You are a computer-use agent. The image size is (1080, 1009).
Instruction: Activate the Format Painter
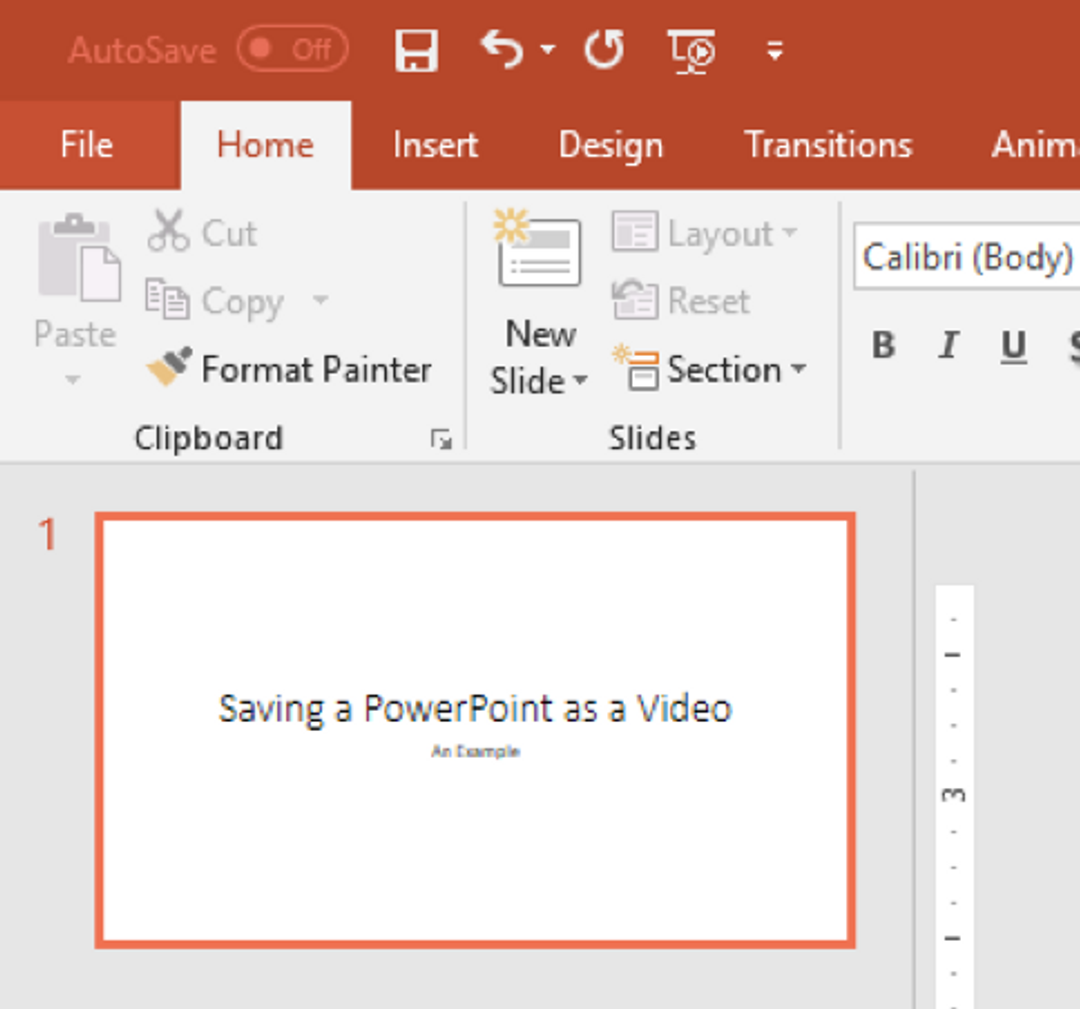click(x=170, y=367)
